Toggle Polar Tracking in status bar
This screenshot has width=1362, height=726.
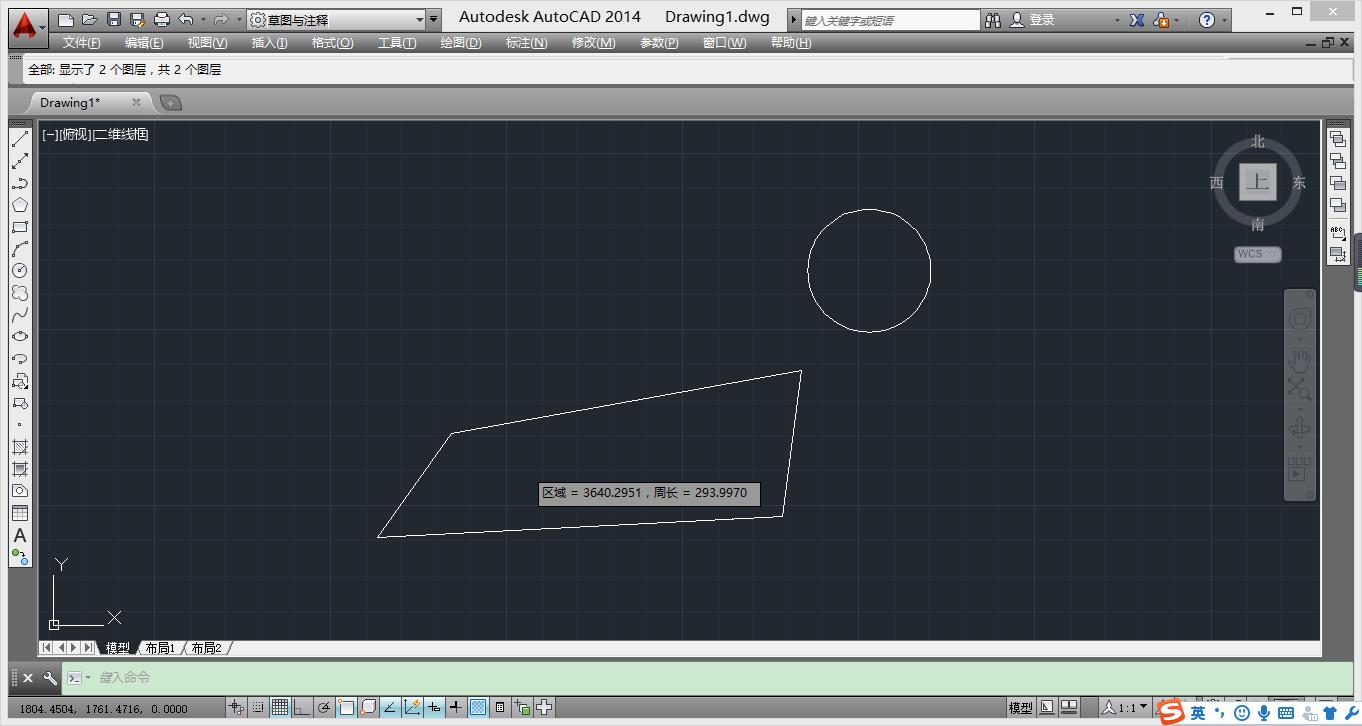click(x=325, y=708)
